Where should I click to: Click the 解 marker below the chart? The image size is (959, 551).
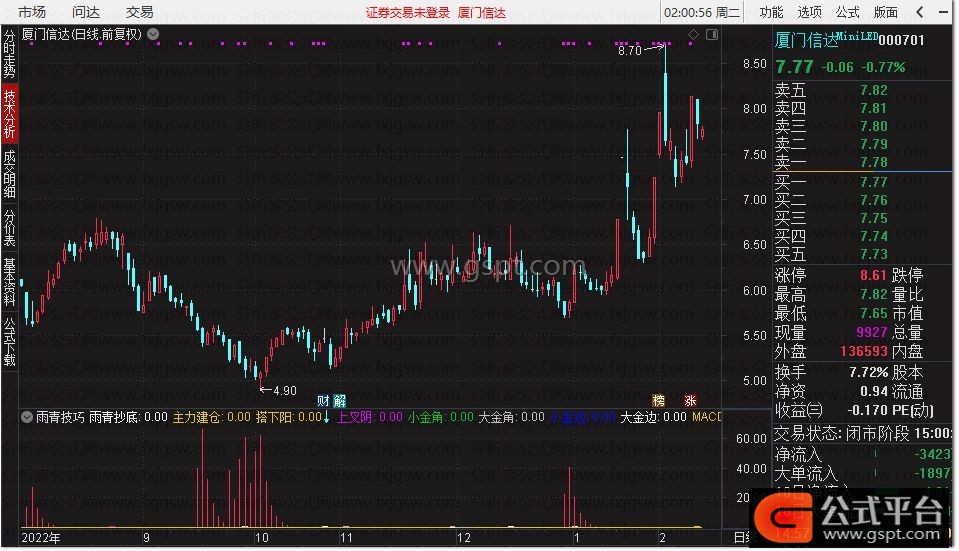coord(339,401)
